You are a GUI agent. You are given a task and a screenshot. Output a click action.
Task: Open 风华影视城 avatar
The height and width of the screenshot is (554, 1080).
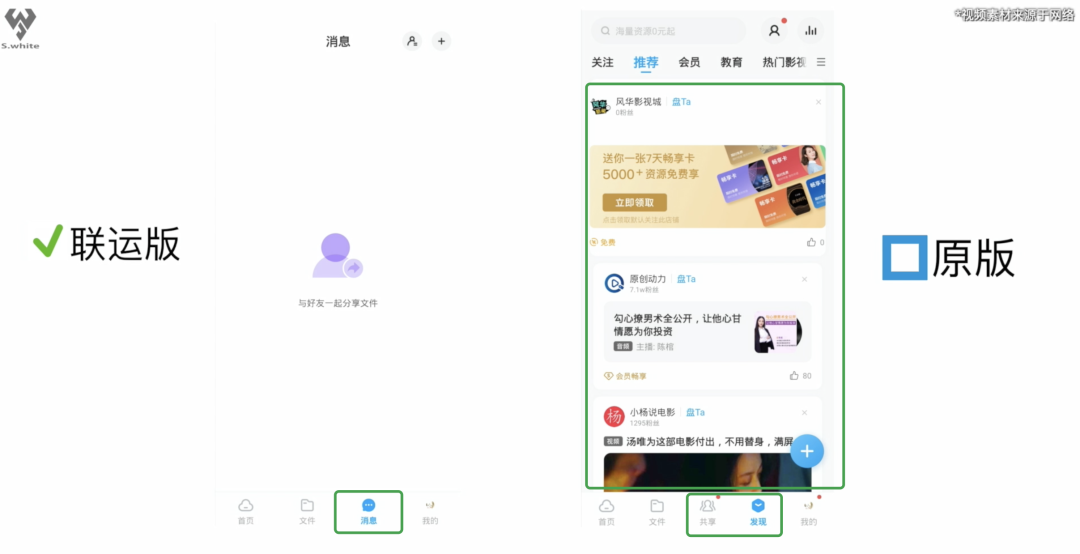pyautogui.click(x=601, y=106)
